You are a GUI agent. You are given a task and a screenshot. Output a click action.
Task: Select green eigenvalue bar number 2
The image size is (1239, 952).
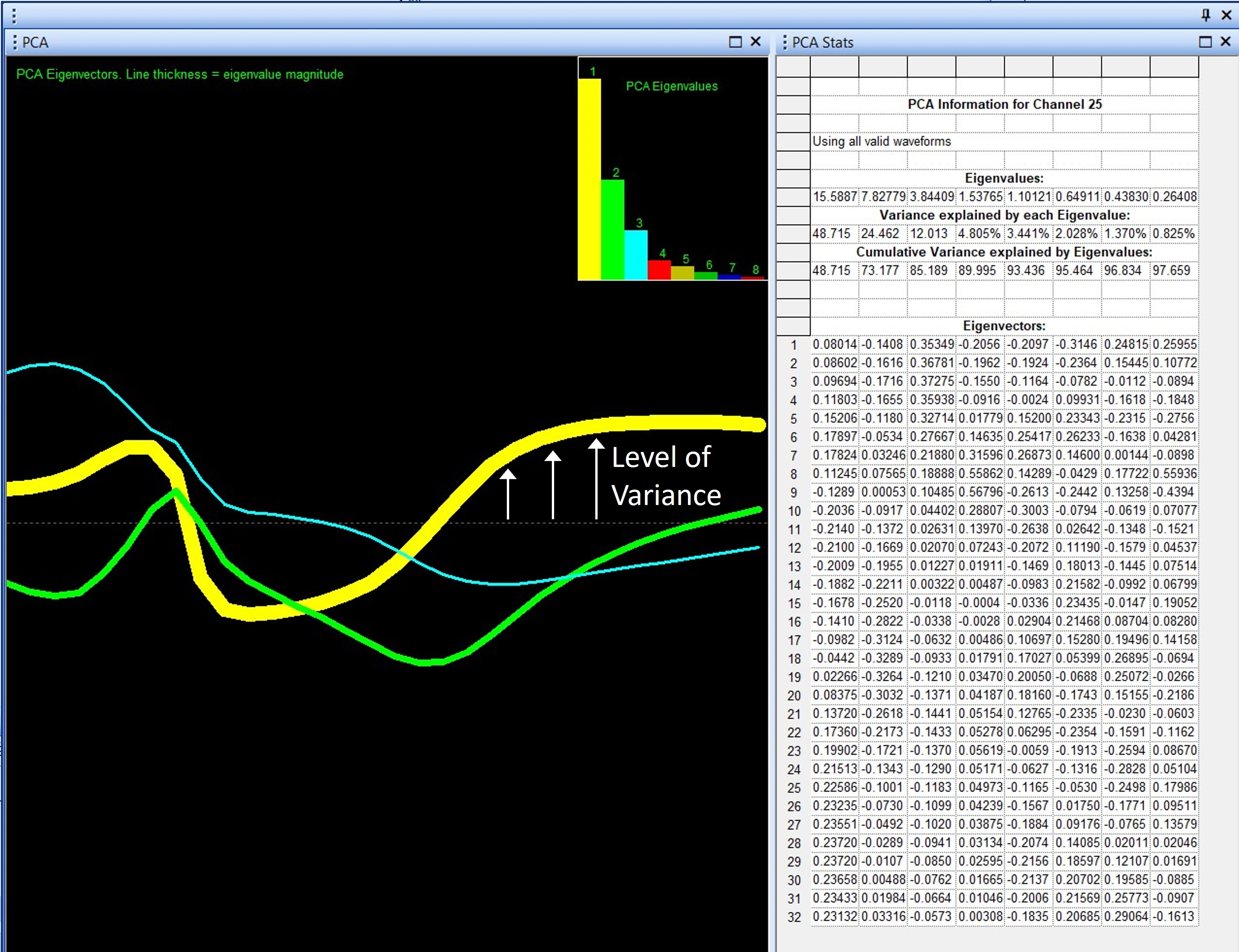click(613, 230)
